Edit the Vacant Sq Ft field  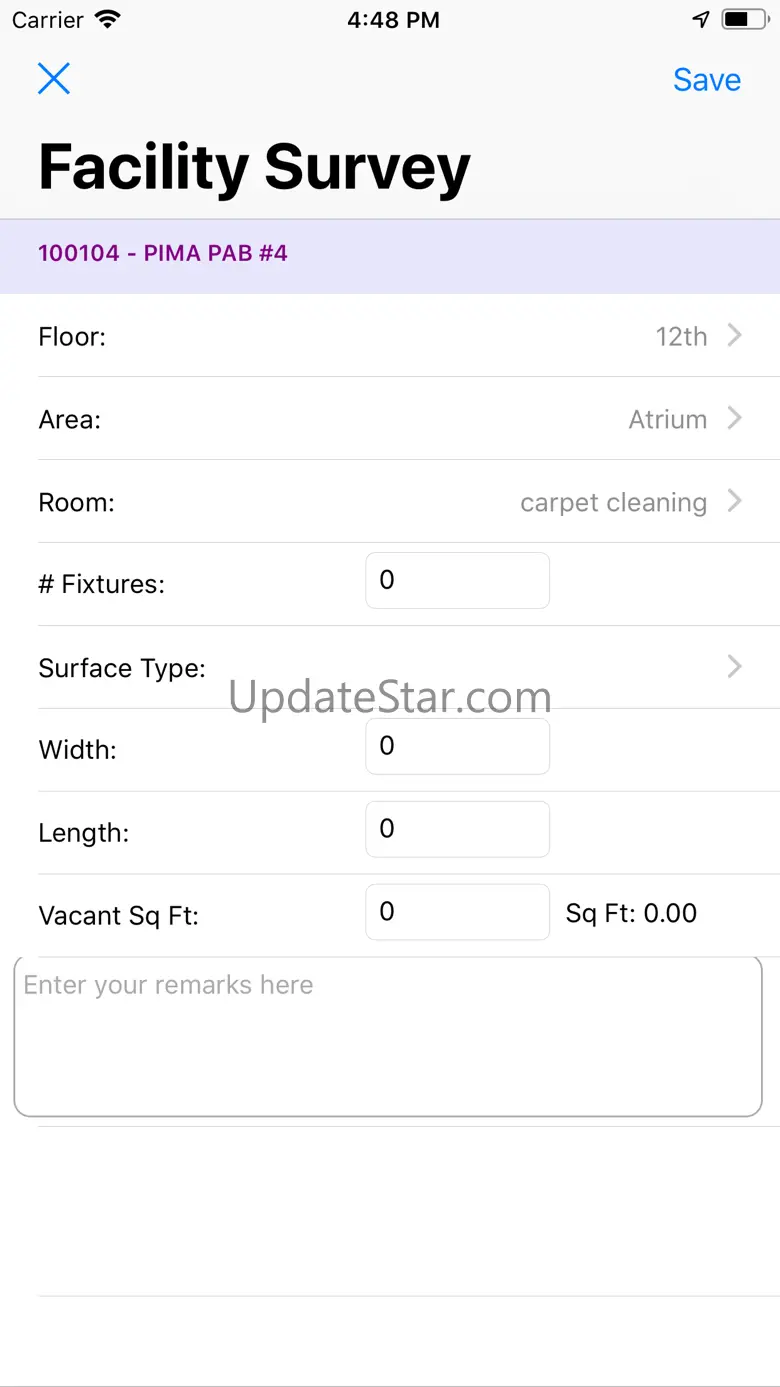click(457, 912)
